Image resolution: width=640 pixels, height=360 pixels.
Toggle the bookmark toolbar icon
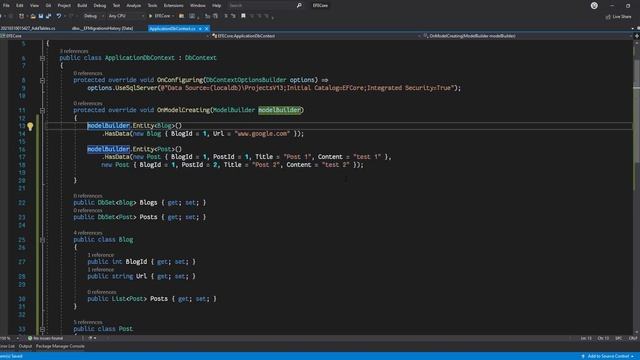point(243,16)
